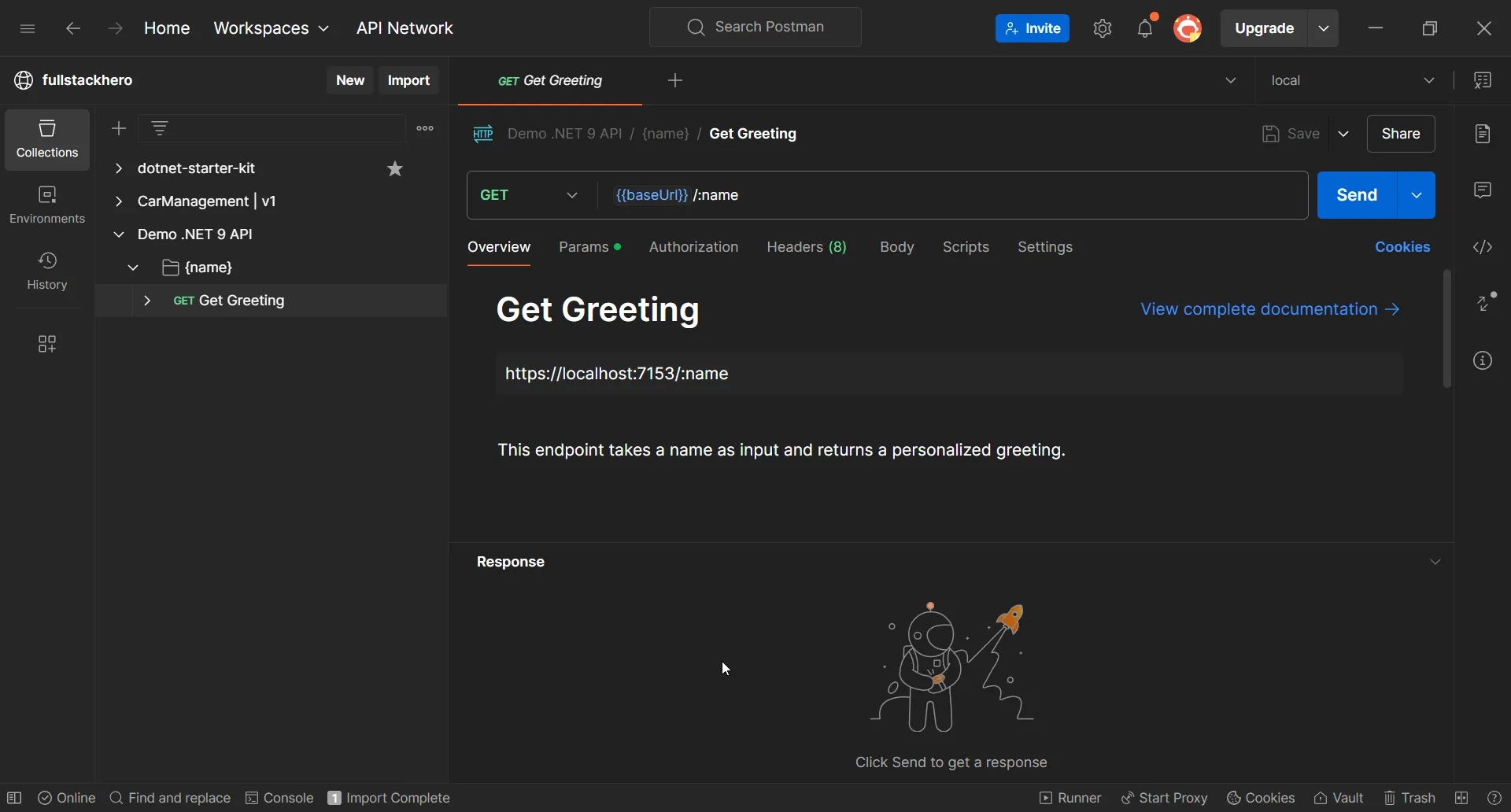1511x812 pixels.
Task: Open the GET method dropdown
Action: click(x=530, y=195)
